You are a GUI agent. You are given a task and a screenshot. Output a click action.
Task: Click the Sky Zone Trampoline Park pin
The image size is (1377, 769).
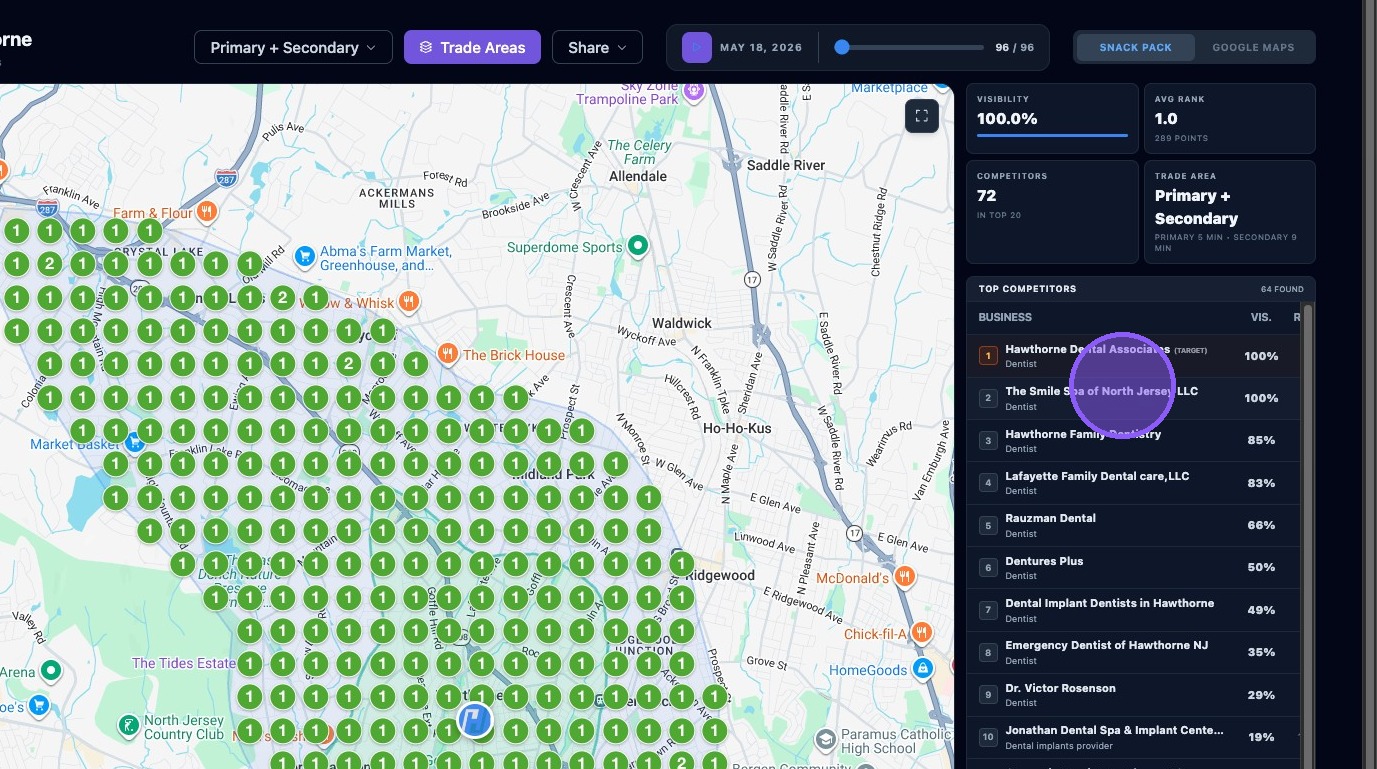click(694, 93)
